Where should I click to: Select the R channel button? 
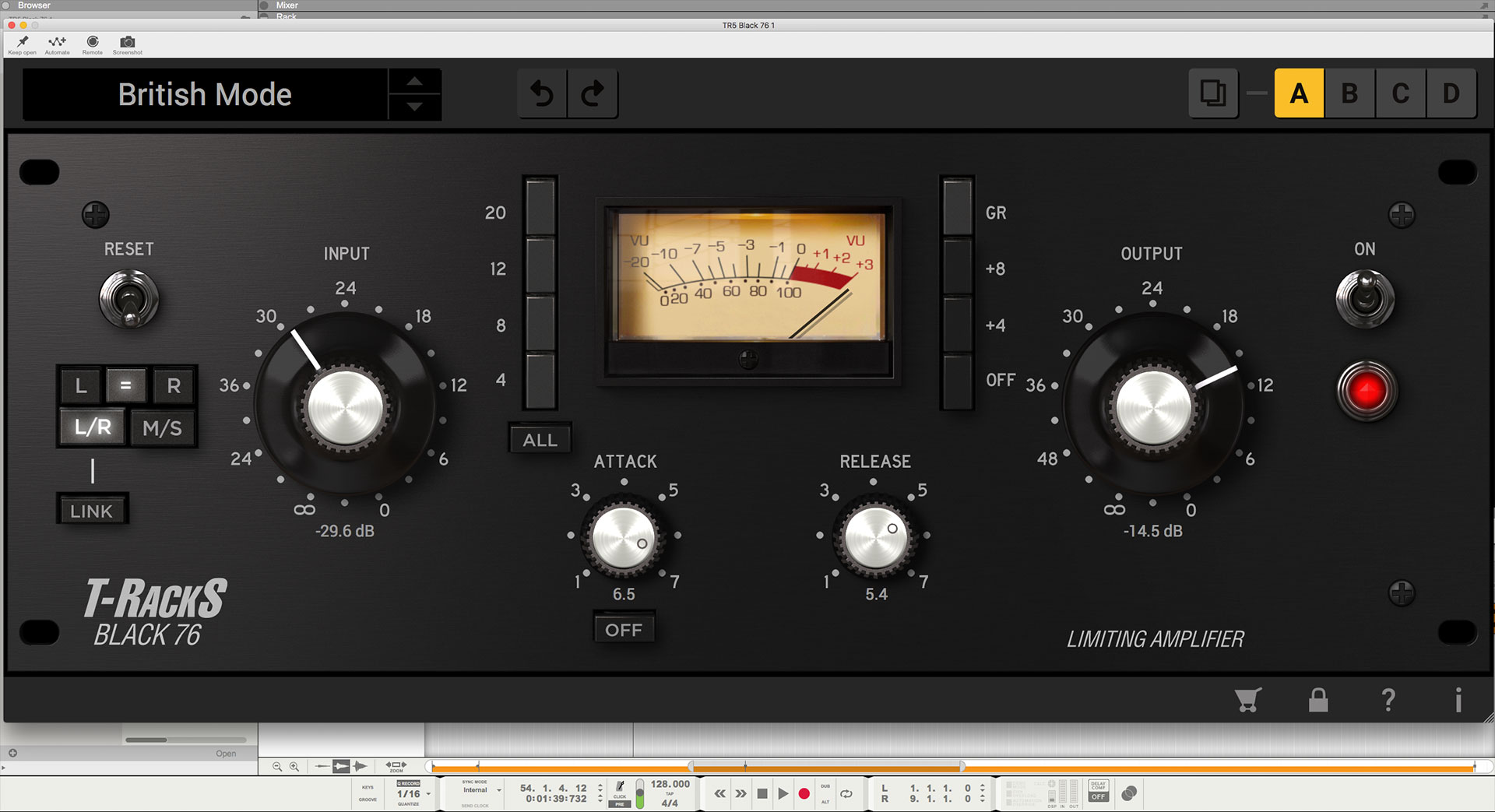(174, 385)
